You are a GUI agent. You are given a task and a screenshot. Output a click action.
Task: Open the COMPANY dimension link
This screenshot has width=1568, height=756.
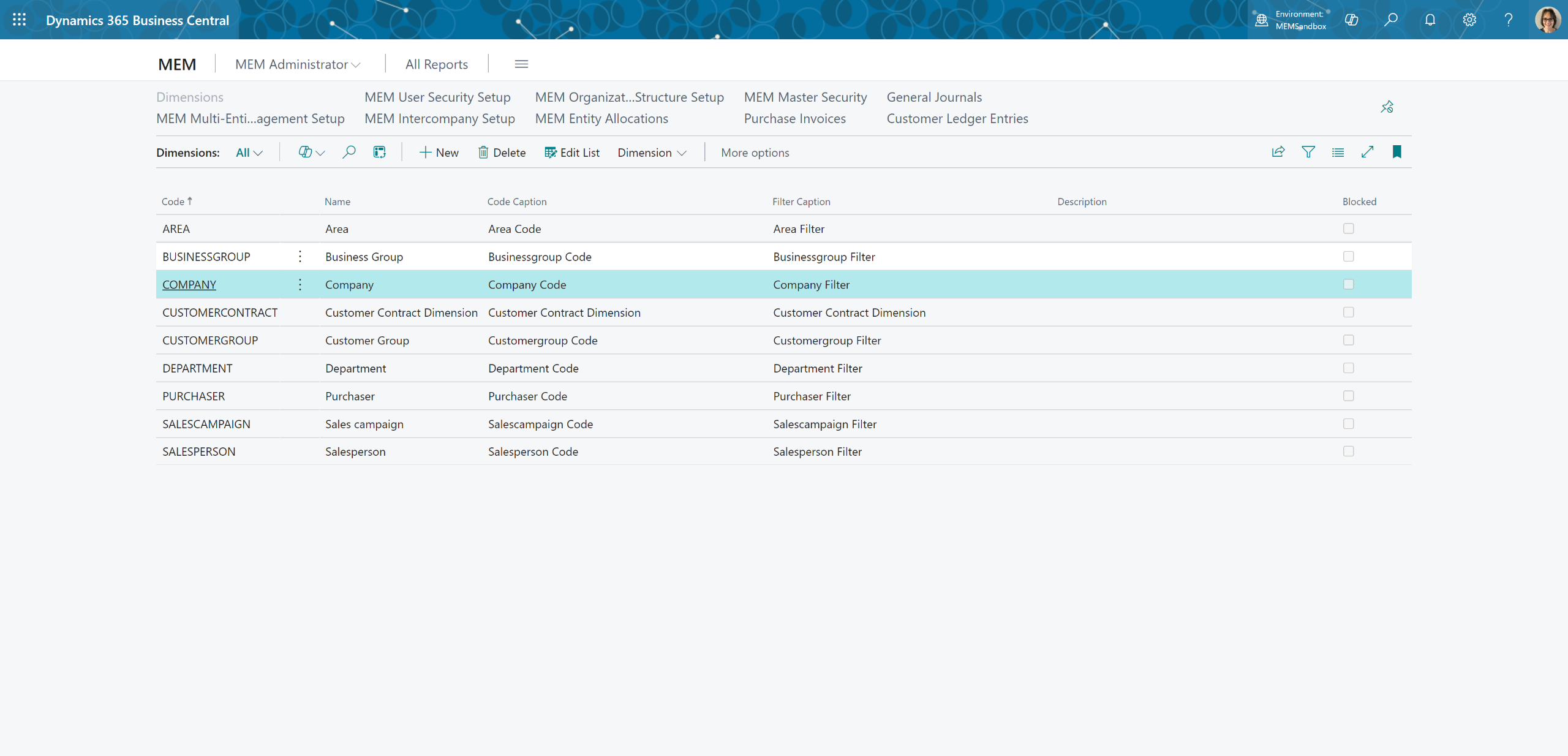coord(189,284)
